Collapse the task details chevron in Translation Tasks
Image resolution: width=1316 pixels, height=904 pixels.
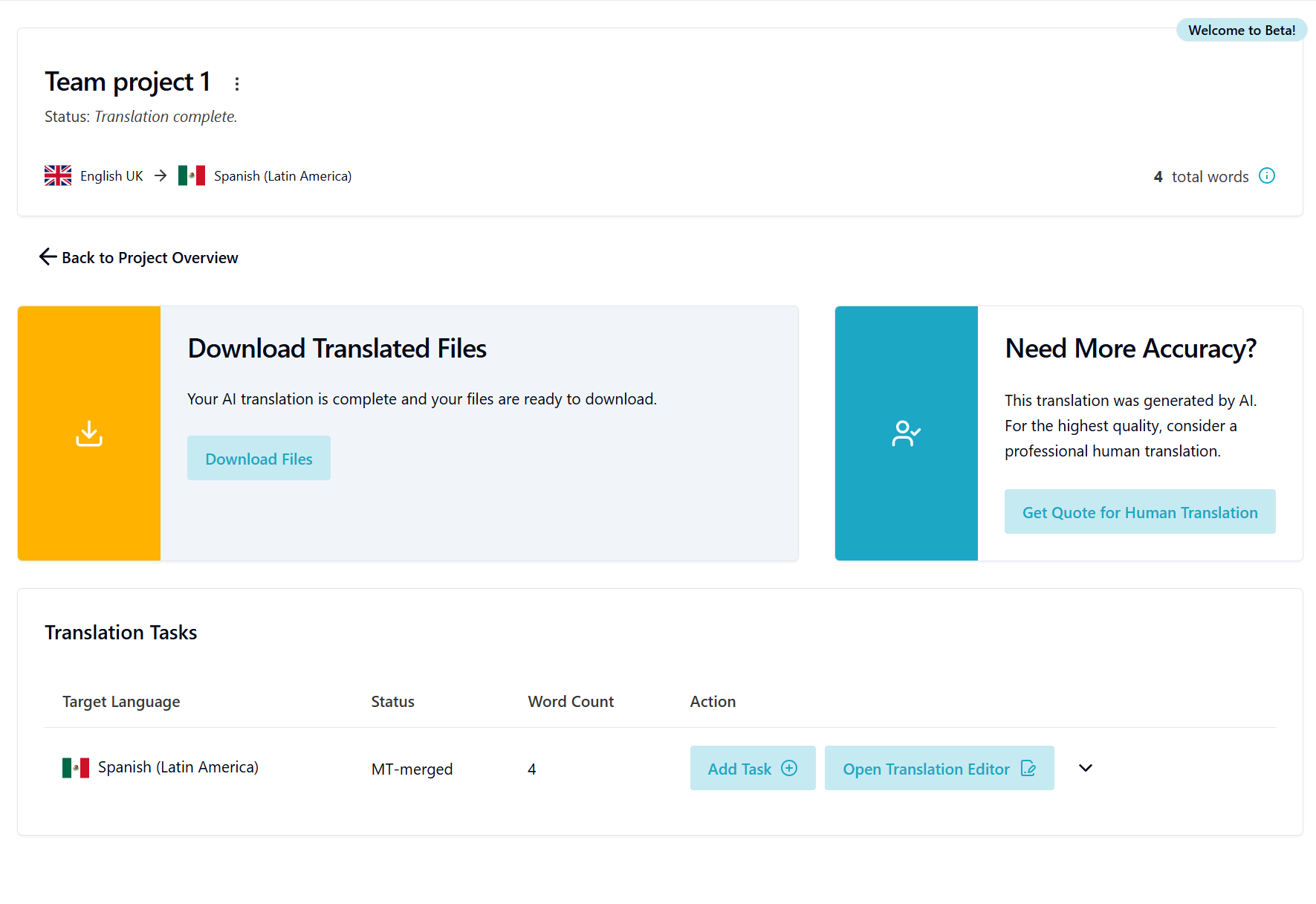(1085, 768)
